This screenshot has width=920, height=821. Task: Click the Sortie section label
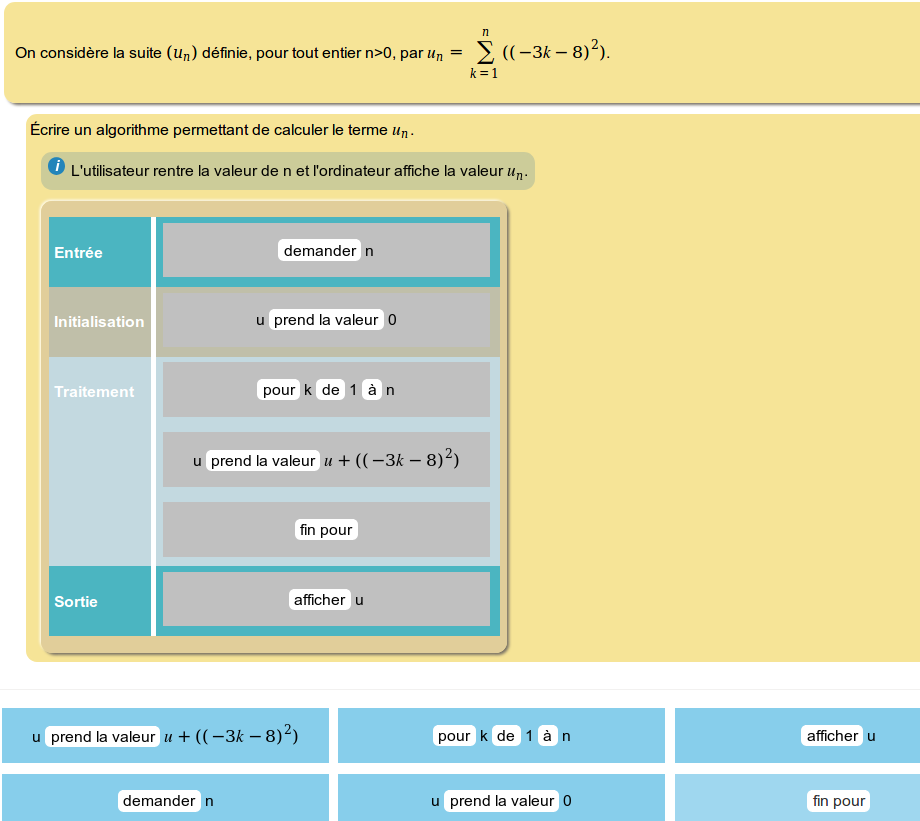(76, 602)
